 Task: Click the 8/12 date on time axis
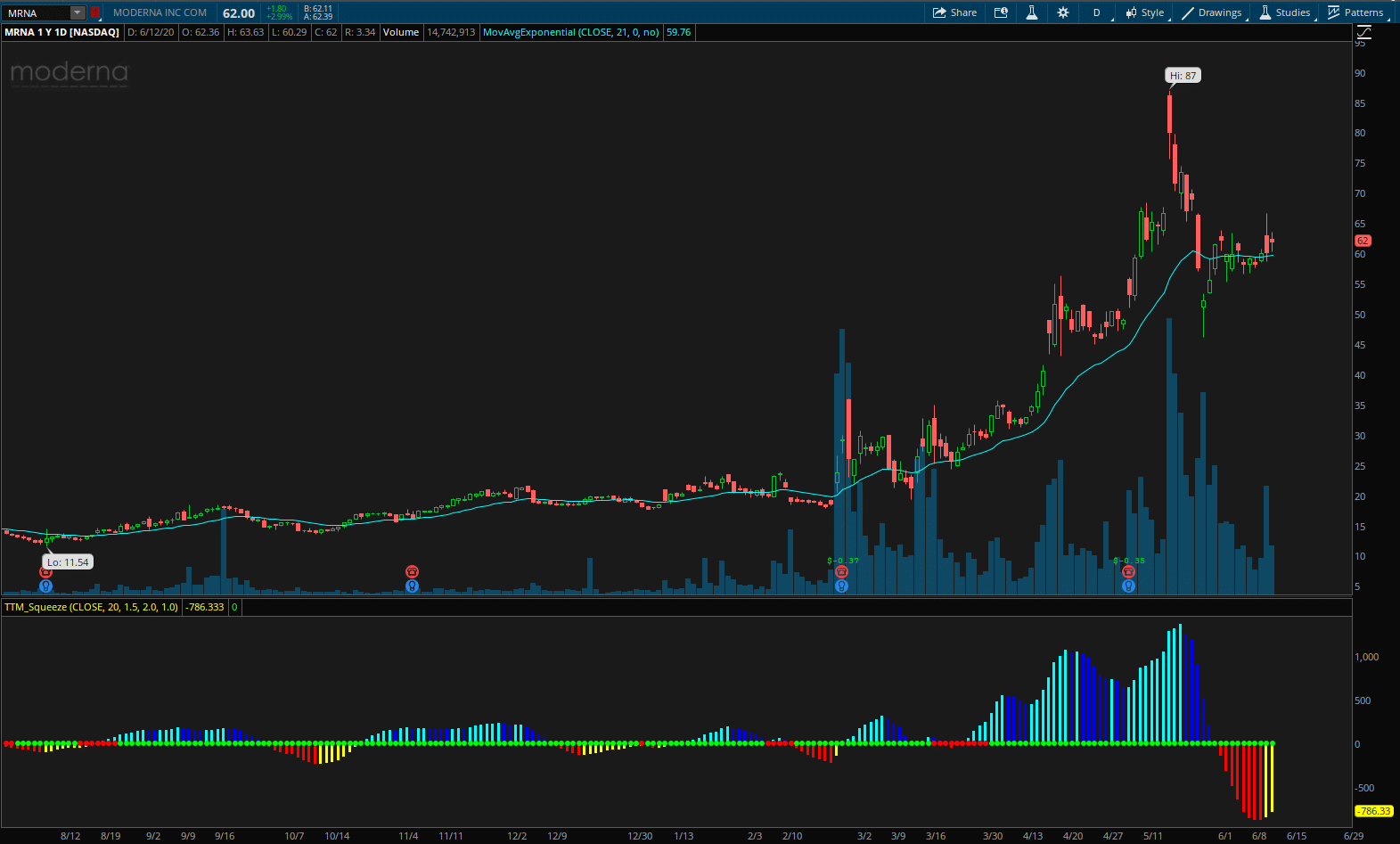point(70,836)
